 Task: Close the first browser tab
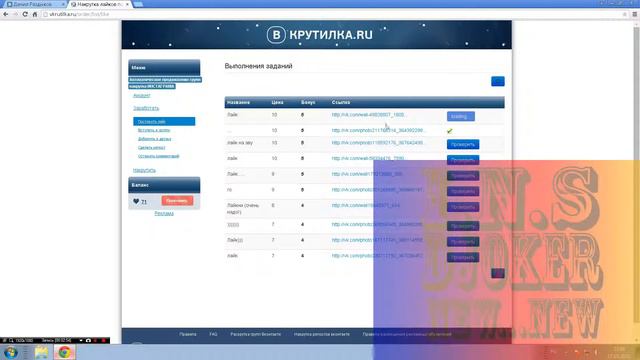point(63,4)
